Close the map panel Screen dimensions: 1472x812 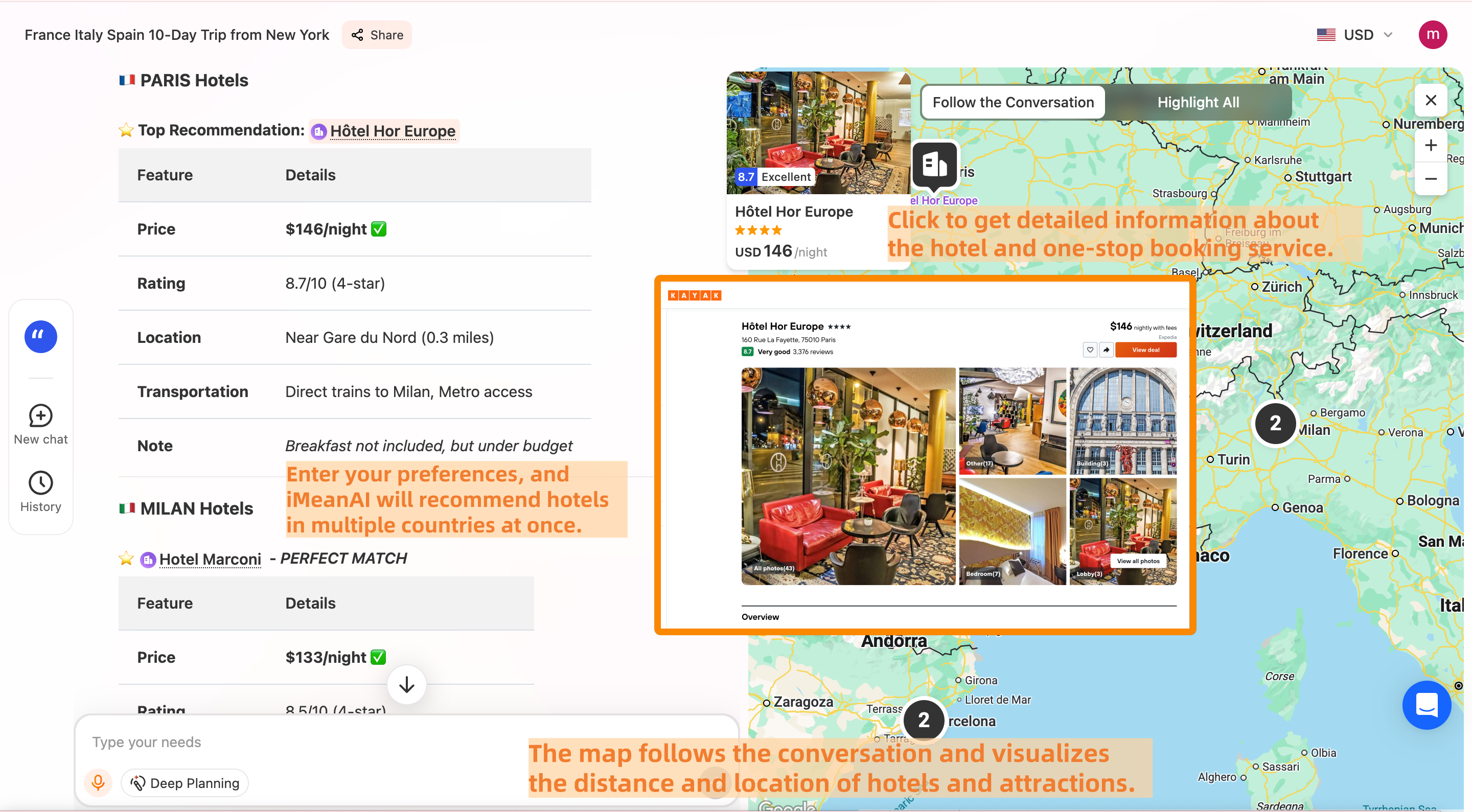click(x=1430, y=101)
